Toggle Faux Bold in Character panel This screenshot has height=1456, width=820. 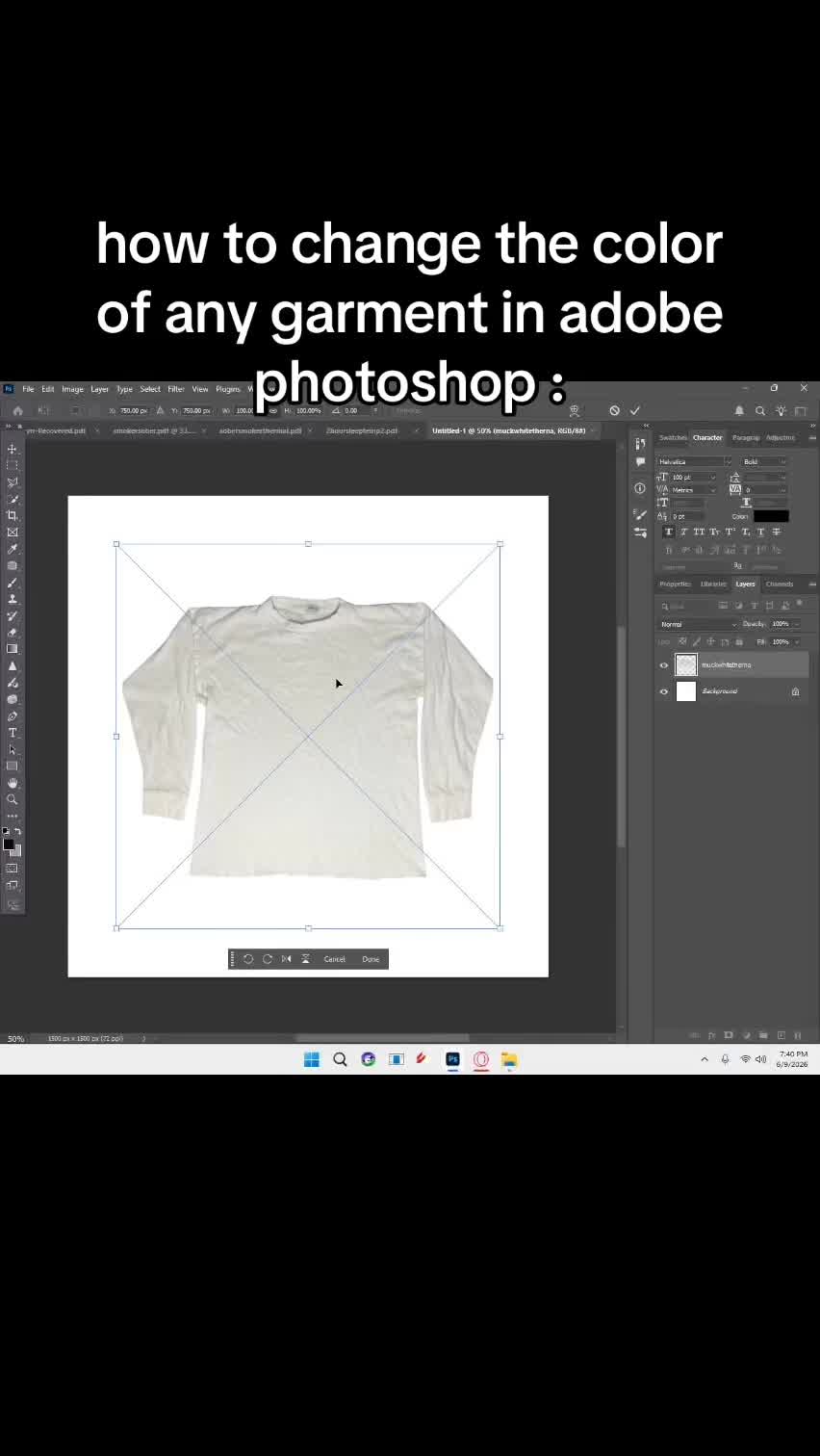point(669,532)
